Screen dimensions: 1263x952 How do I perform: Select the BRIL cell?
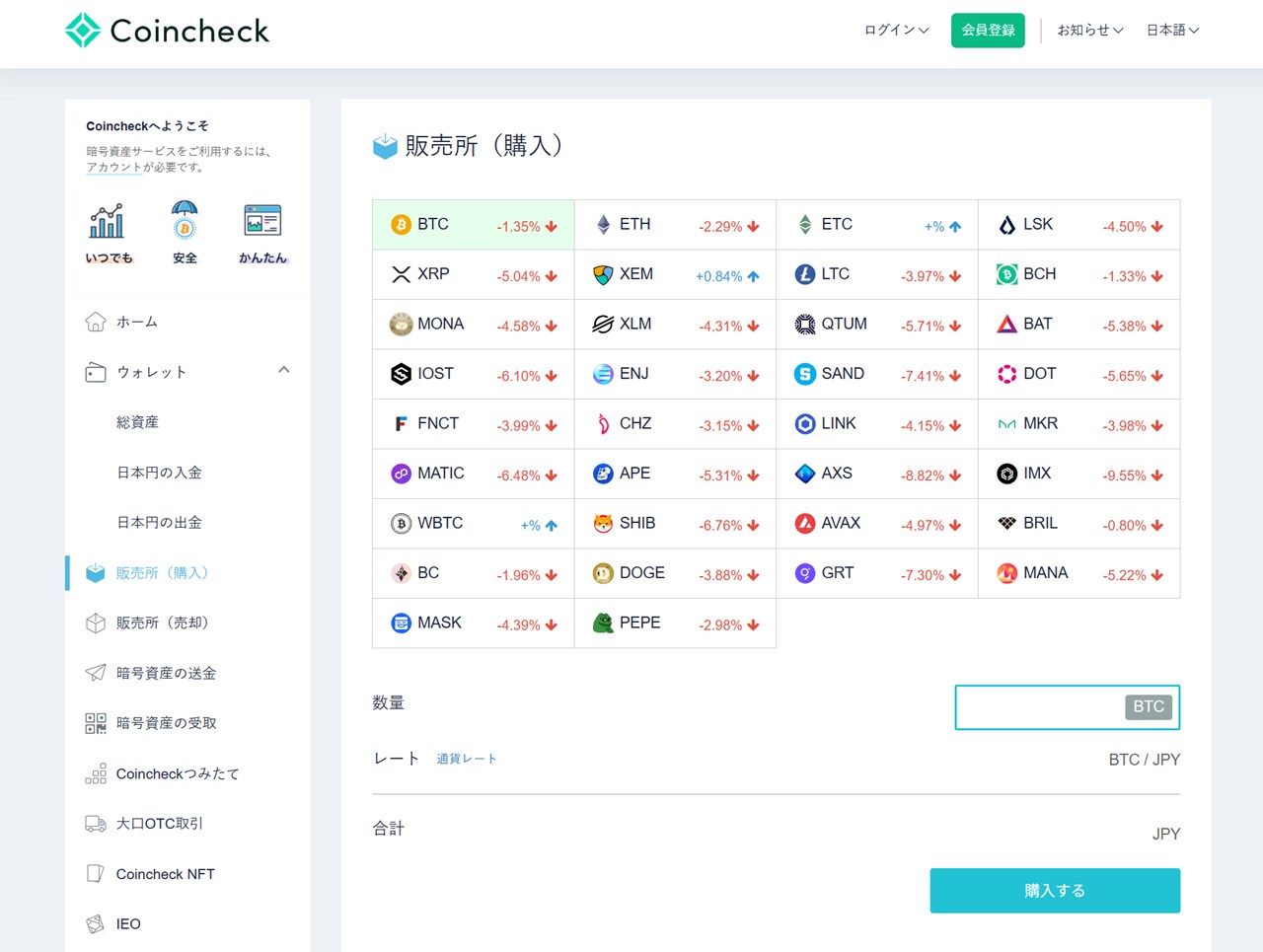point(1079,524)
